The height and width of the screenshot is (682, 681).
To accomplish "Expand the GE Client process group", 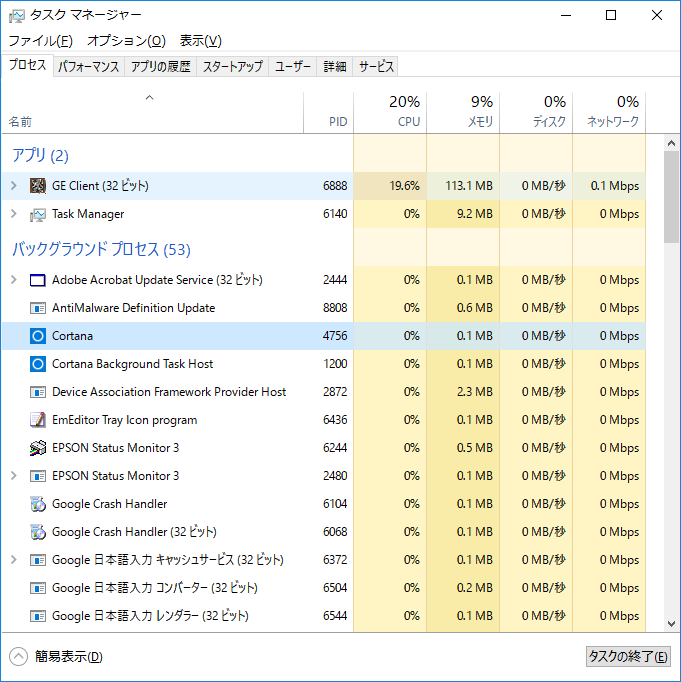I will coord(14,186).
